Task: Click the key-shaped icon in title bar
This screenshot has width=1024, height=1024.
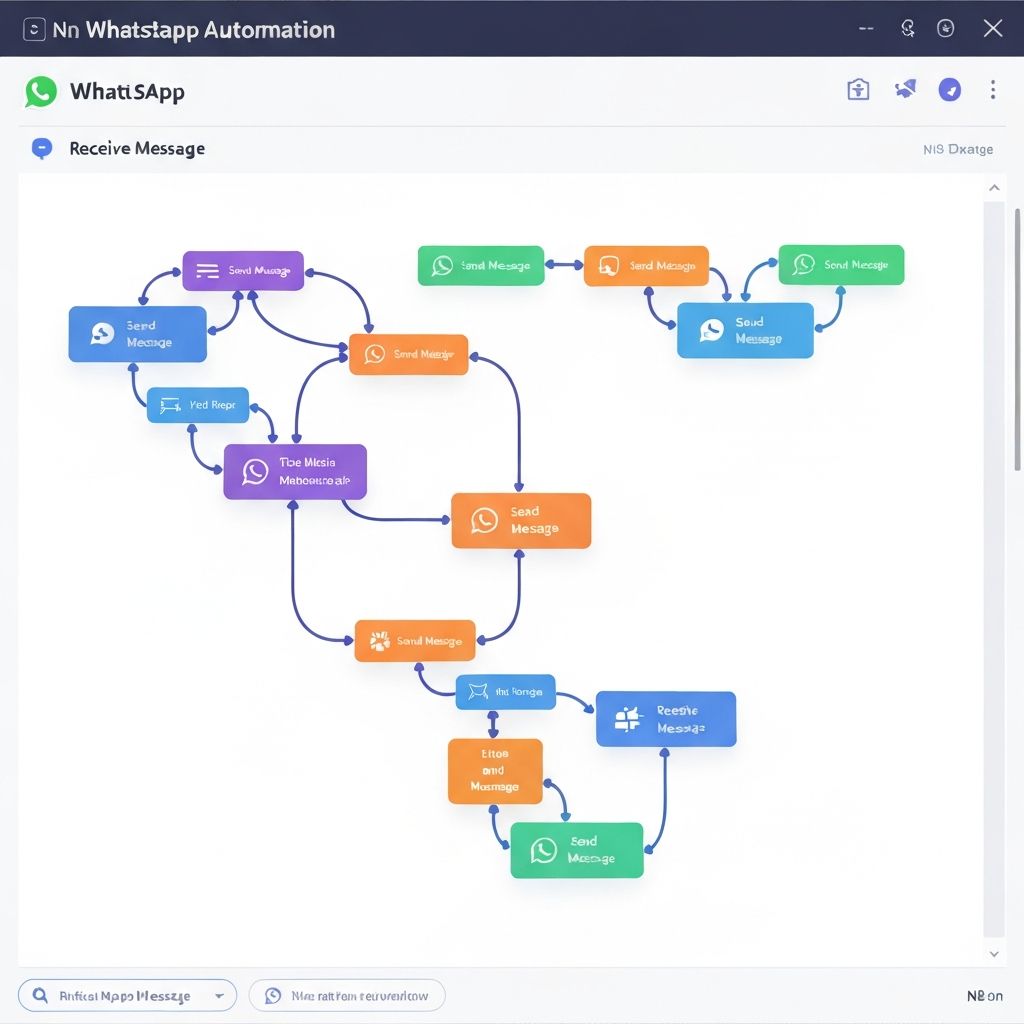Action: (908, 29)
